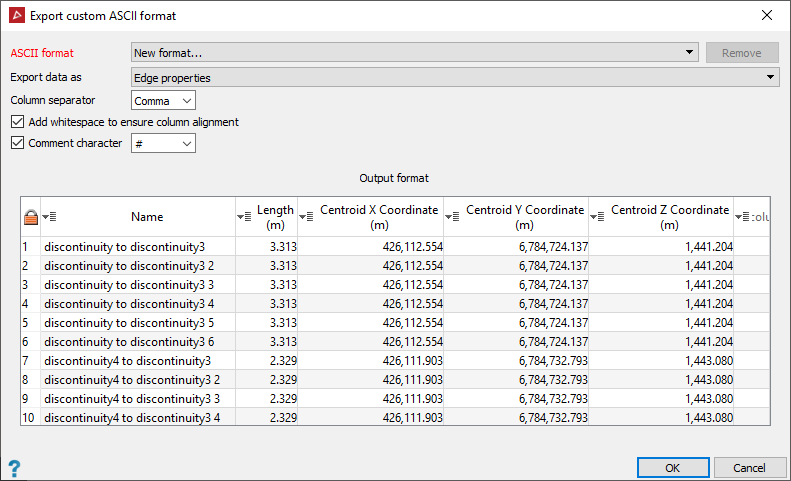Click row number 10 in the table
The width and height of the screenshot is (791, 481).
tap(30, 417)
